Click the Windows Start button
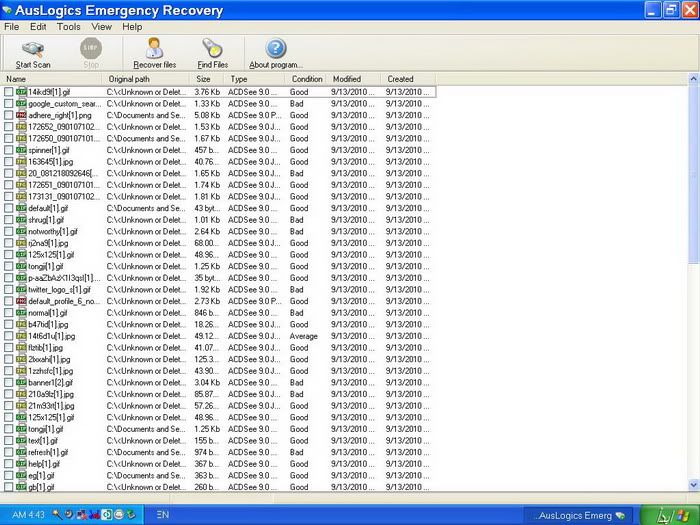This screenshot has width=700, height=525. [669, 515]
